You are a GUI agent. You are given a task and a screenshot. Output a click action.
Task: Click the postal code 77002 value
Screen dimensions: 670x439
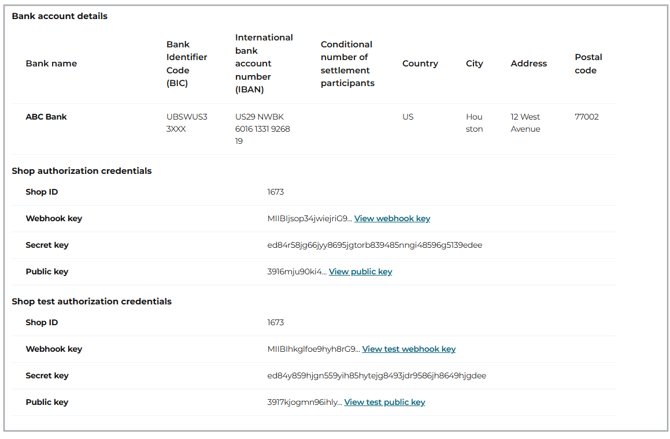point(586,117)
